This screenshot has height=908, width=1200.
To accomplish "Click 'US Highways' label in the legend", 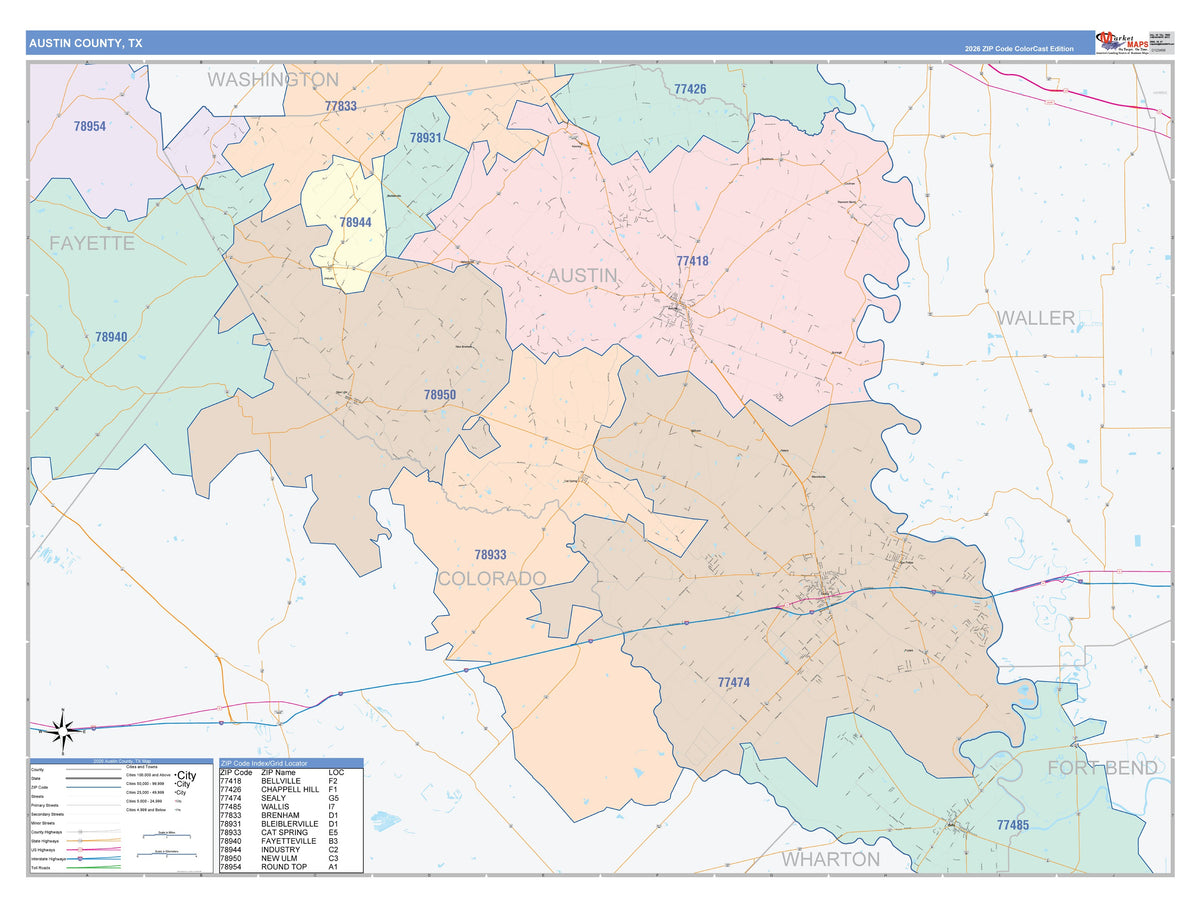I will [x=43, y=850].
